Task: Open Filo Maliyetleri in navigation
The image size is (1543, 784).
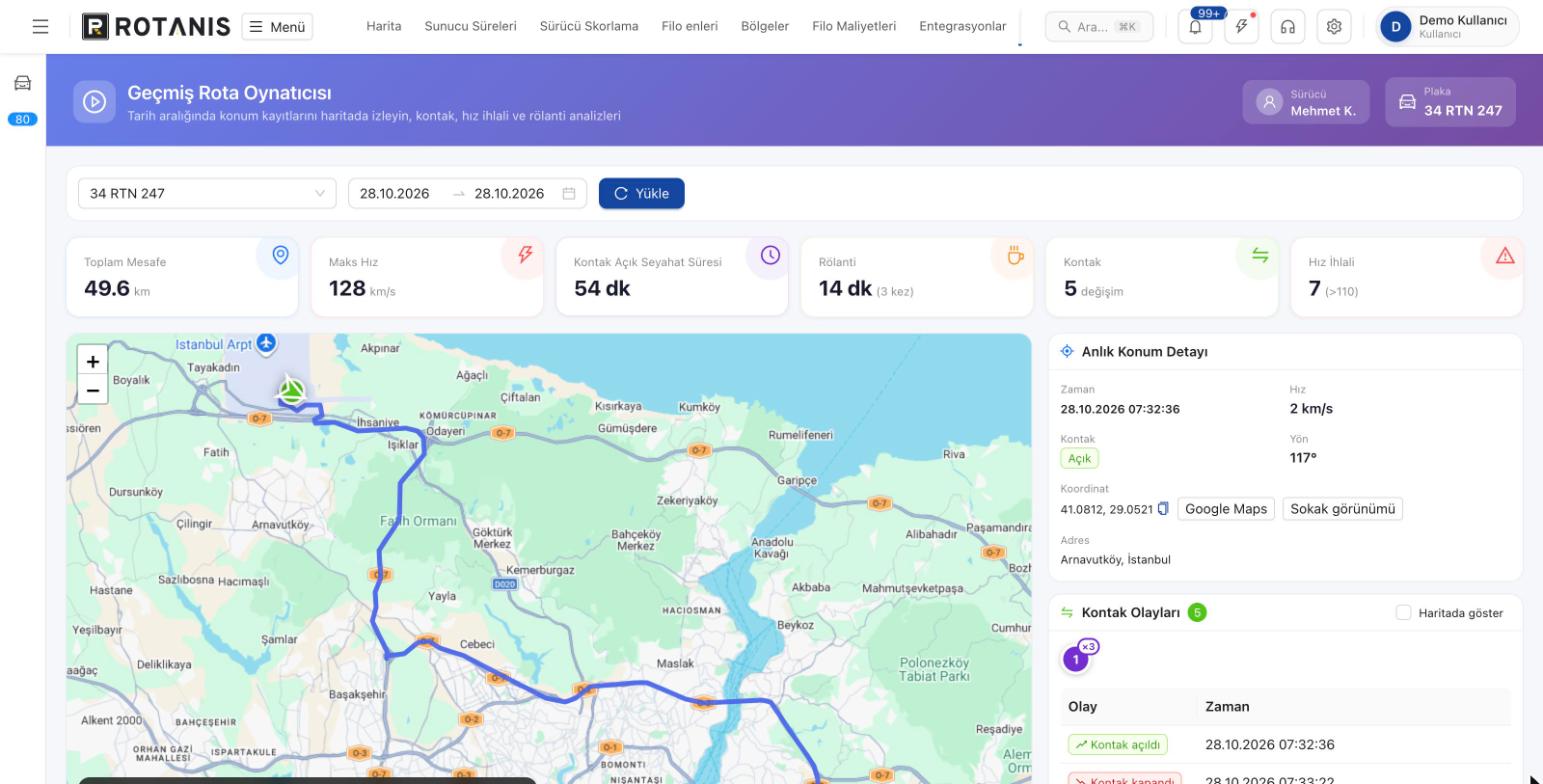Action: pos(854,26)
